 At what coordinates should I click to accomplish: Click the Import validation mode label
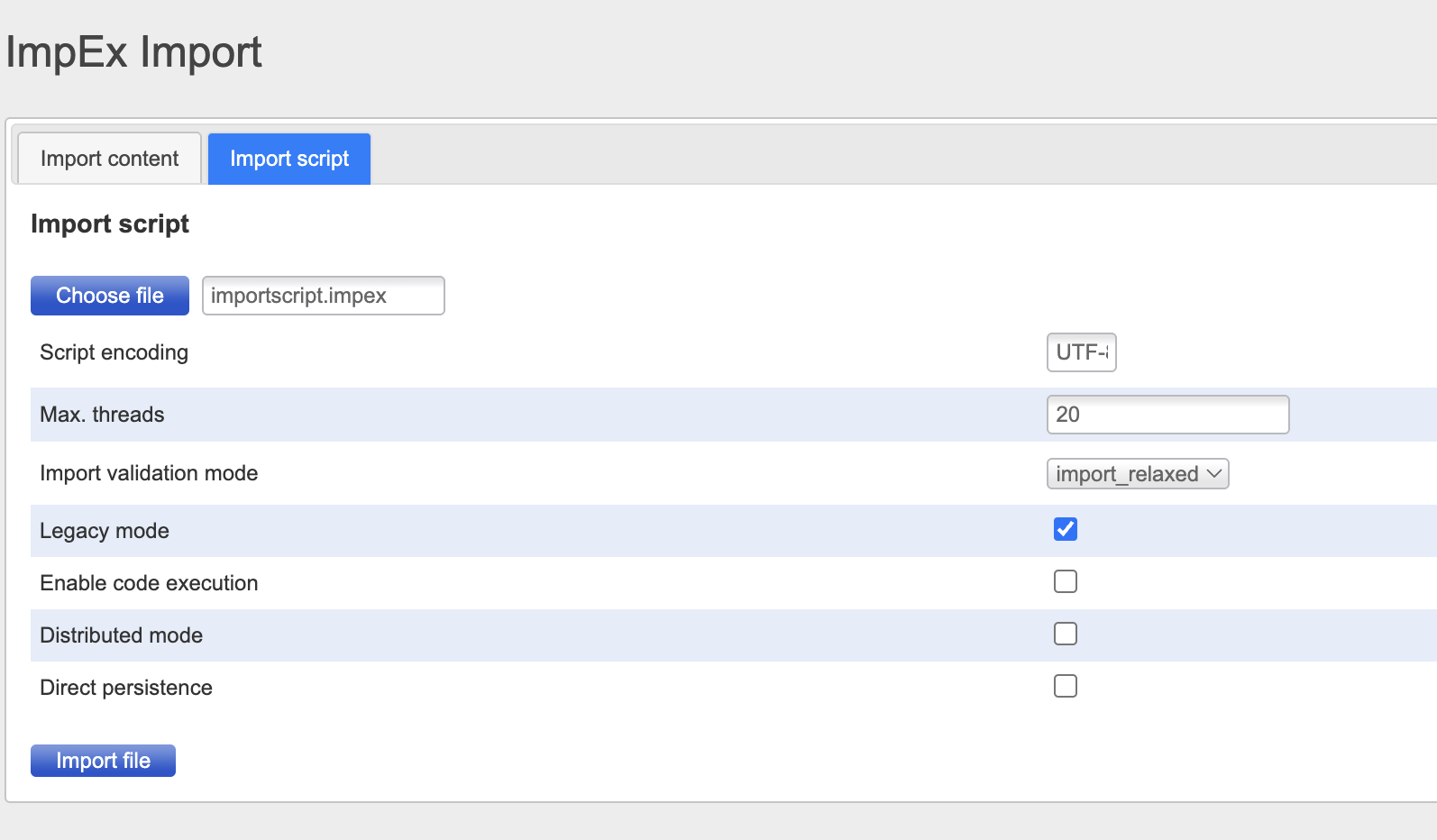pyautogui.click(x=149, y=473)
